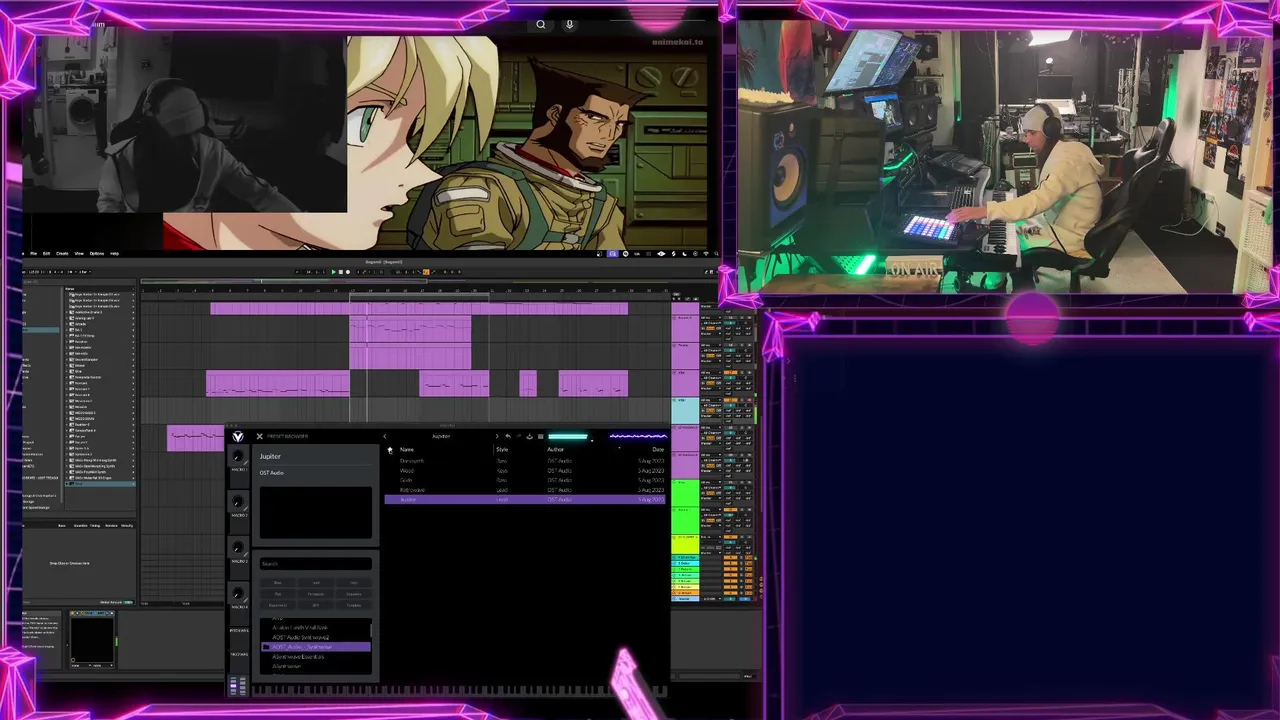The width and height of the screenshot is (1280, 720).
Task: Toggle the orange draw mode button
Action: pyautogui.click(x=426, y=272)
